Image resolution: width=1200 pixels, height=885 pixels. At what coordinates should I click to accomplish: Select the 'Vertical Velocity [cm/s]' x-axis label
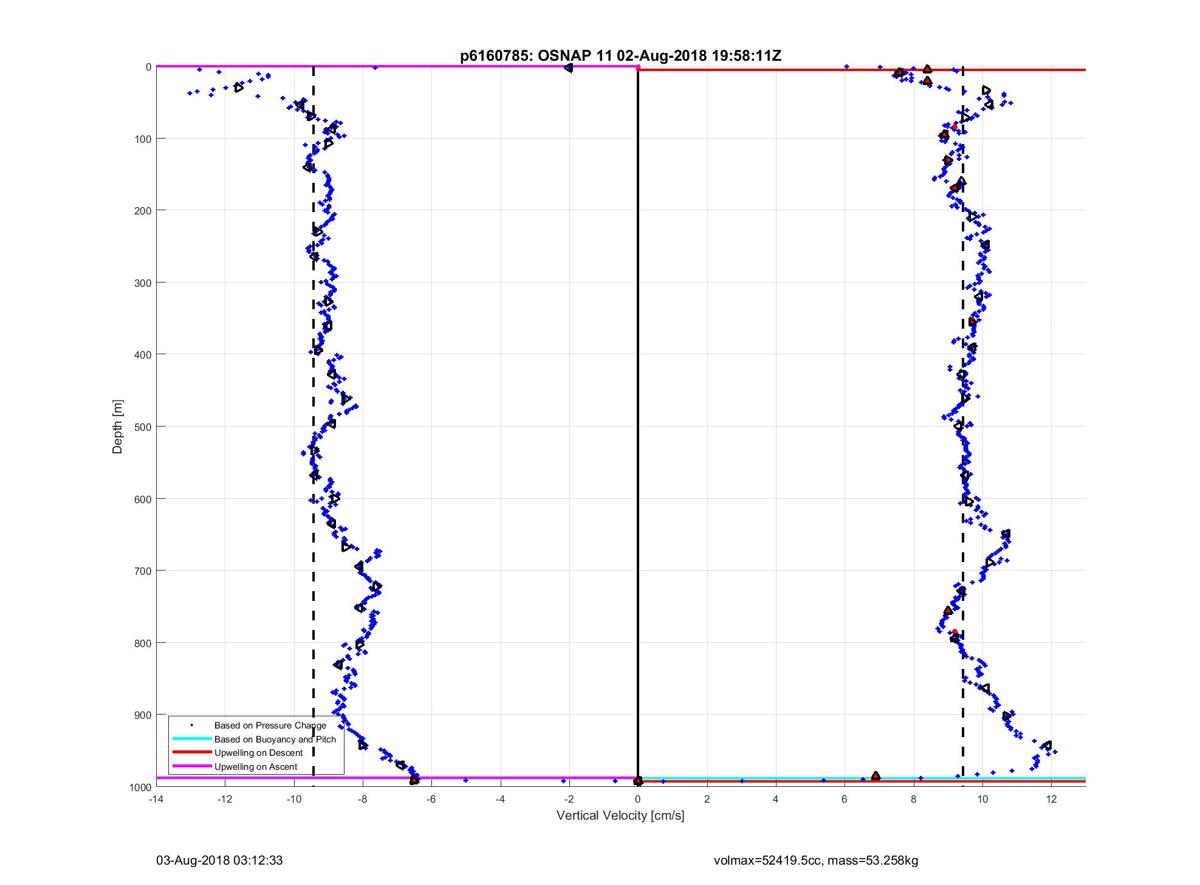coord(620,815)
